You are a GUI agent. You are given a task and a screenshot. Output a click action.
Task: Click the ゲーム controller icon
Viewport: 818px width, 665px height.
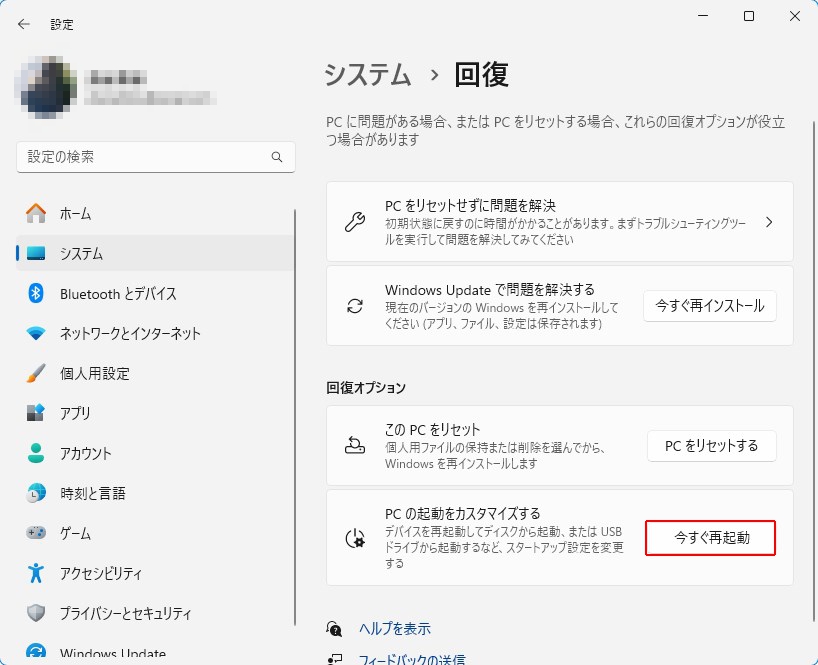coord(36,533)
